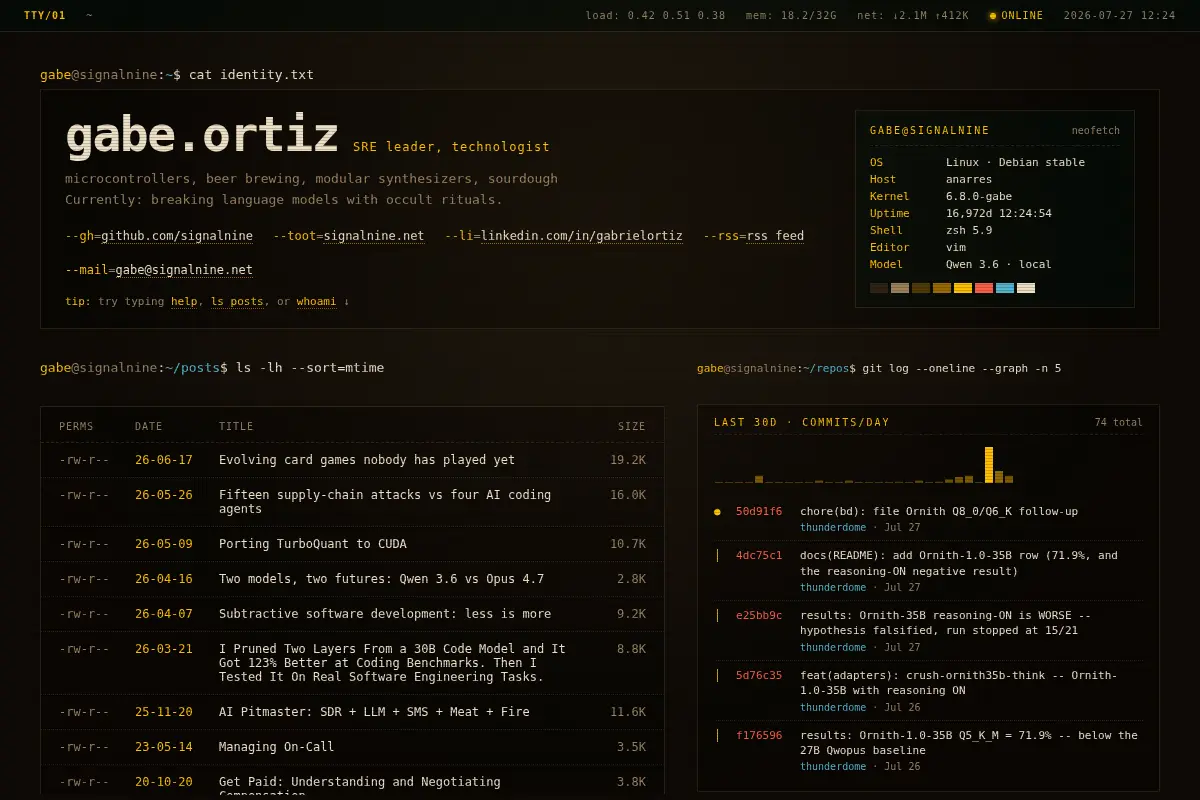This screenshot has height=800, width=1200.
Task: Click the Uptime value 16,972d 12:24:54
Action: click(999, 214)
